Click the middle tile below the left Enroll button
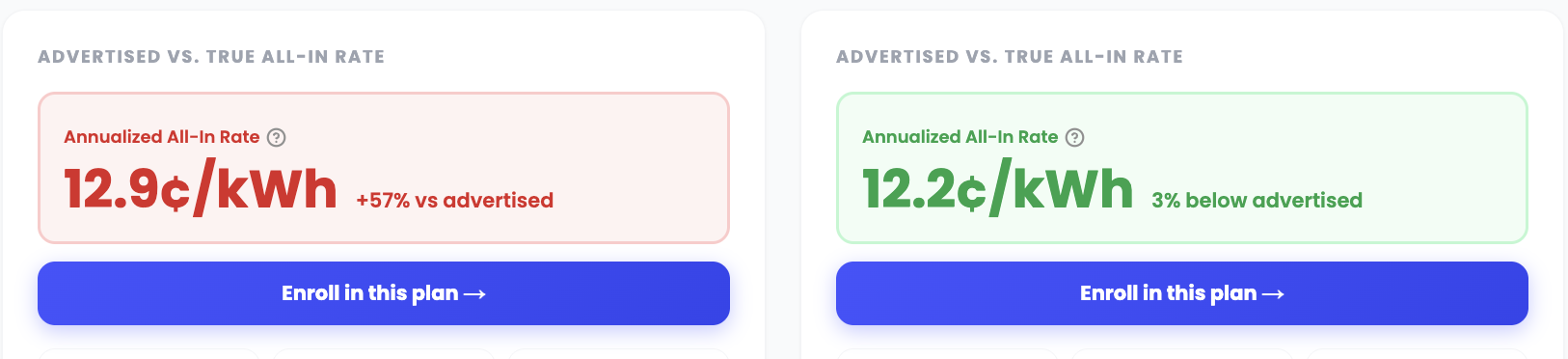 (384, 354)
